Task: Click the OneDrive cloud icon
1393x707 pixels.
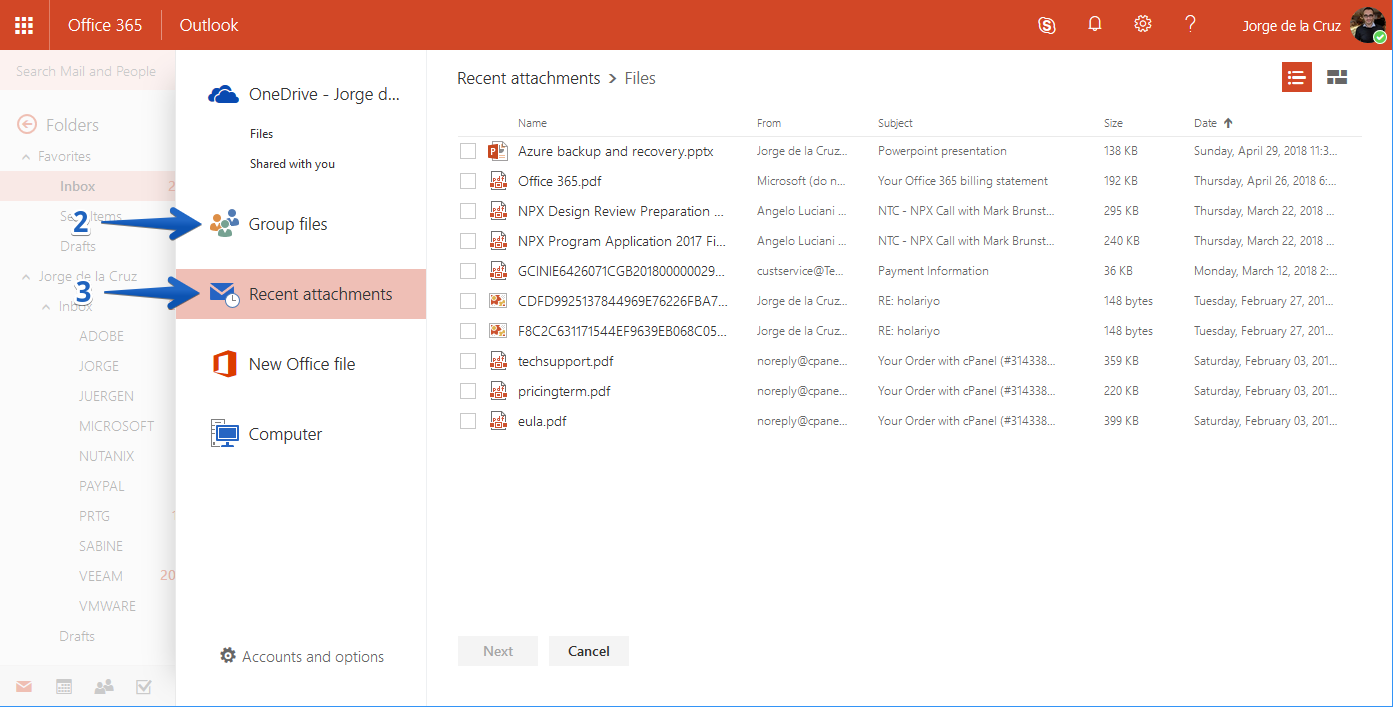Action: pos(223,94)
